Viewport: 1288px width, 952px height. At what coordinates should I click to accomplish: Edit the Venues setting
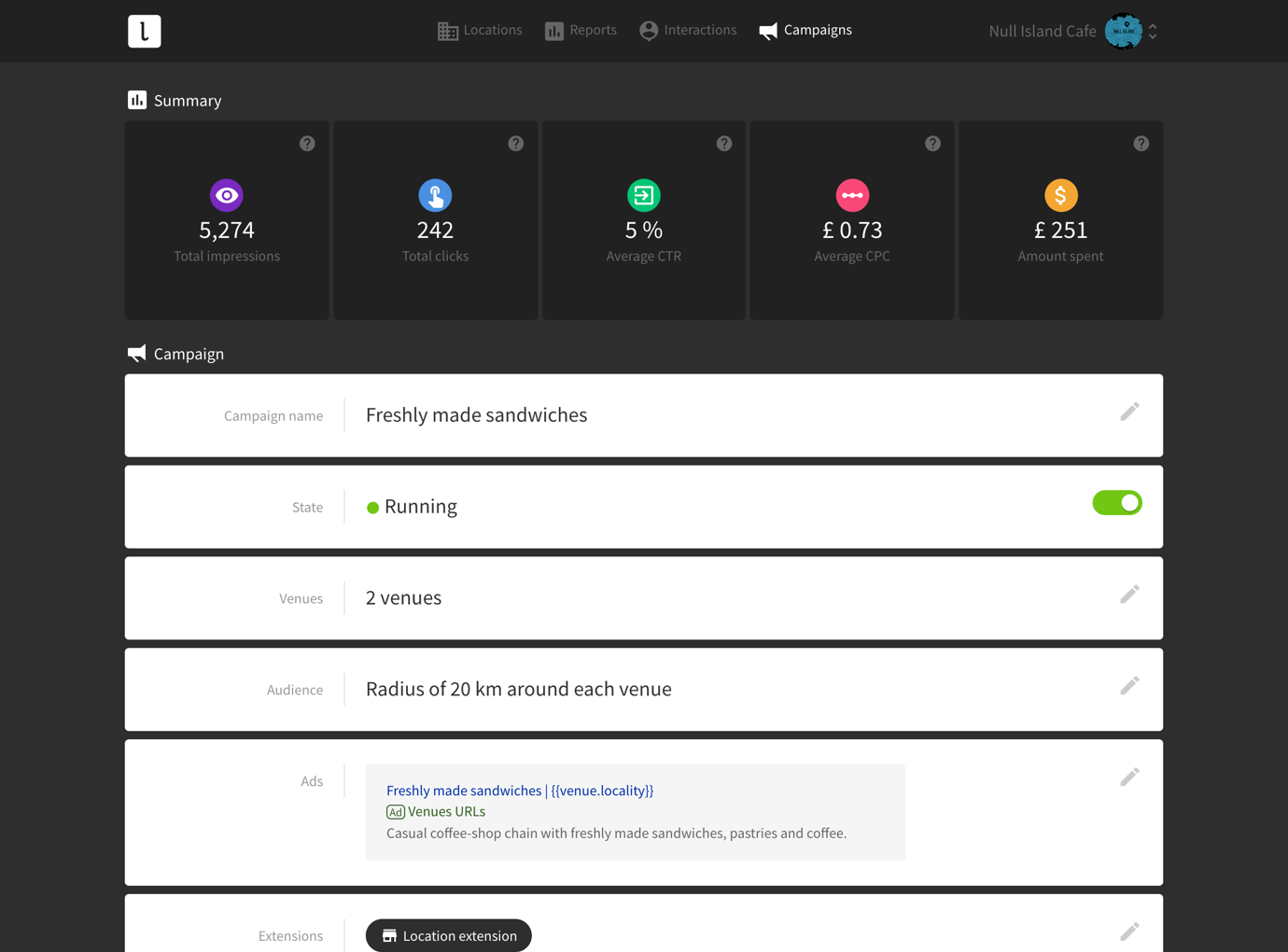1129,595
